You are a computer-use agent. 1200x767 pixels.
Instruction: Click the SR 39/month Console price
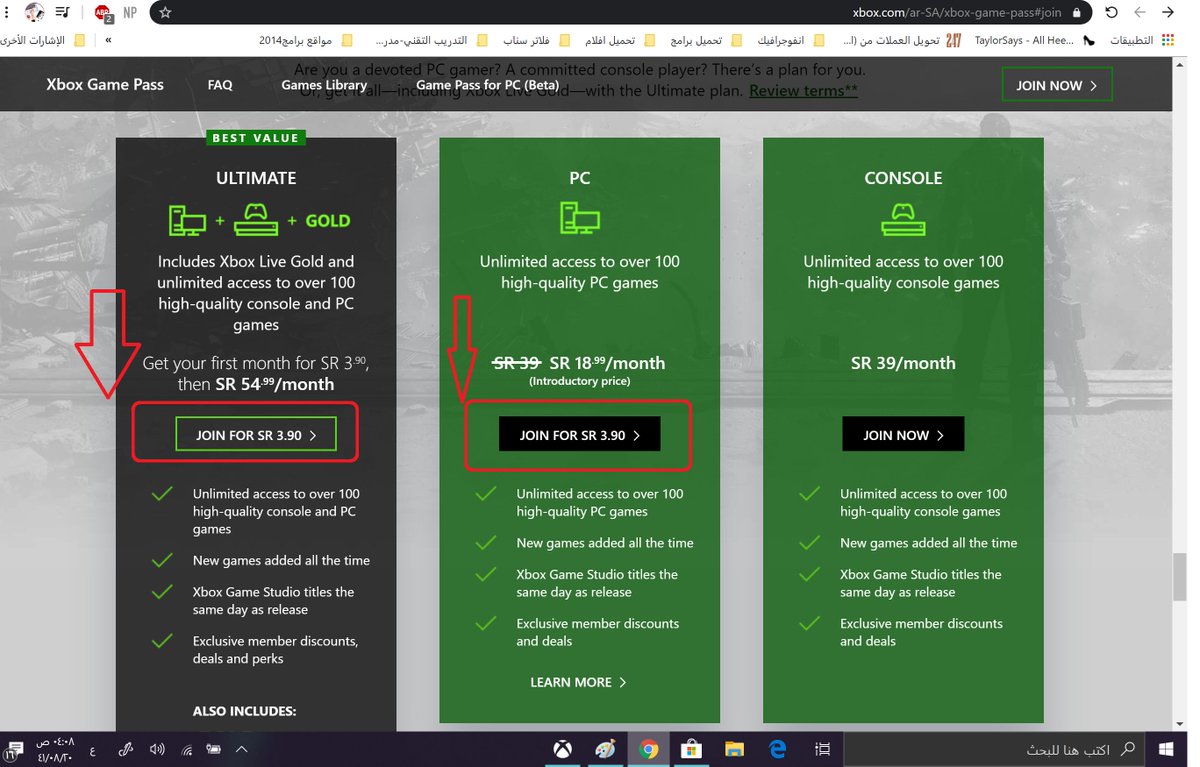(903, 363)
